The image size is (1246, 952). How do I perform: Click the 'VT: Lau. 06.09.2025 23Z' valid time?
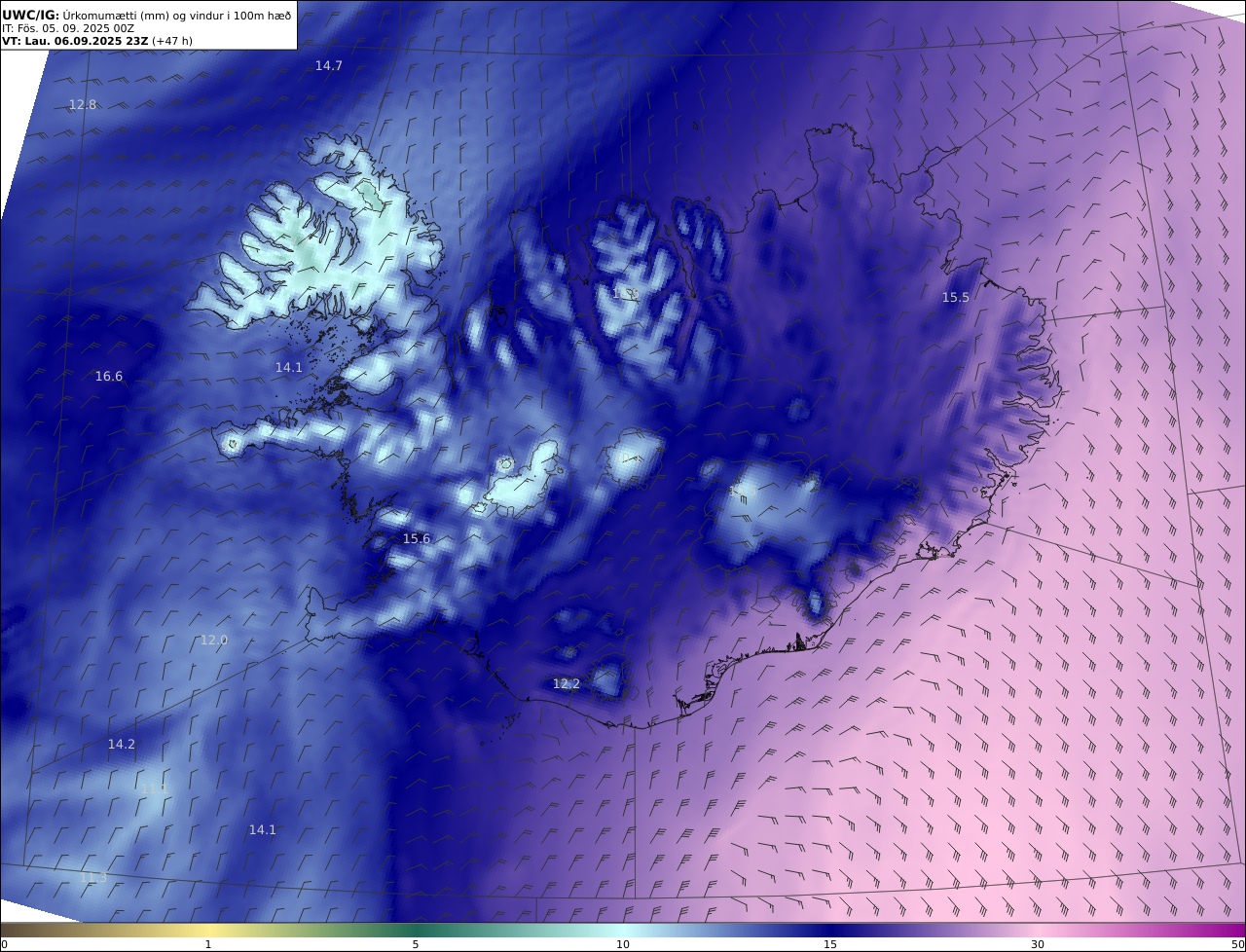[x=75, y=41]
